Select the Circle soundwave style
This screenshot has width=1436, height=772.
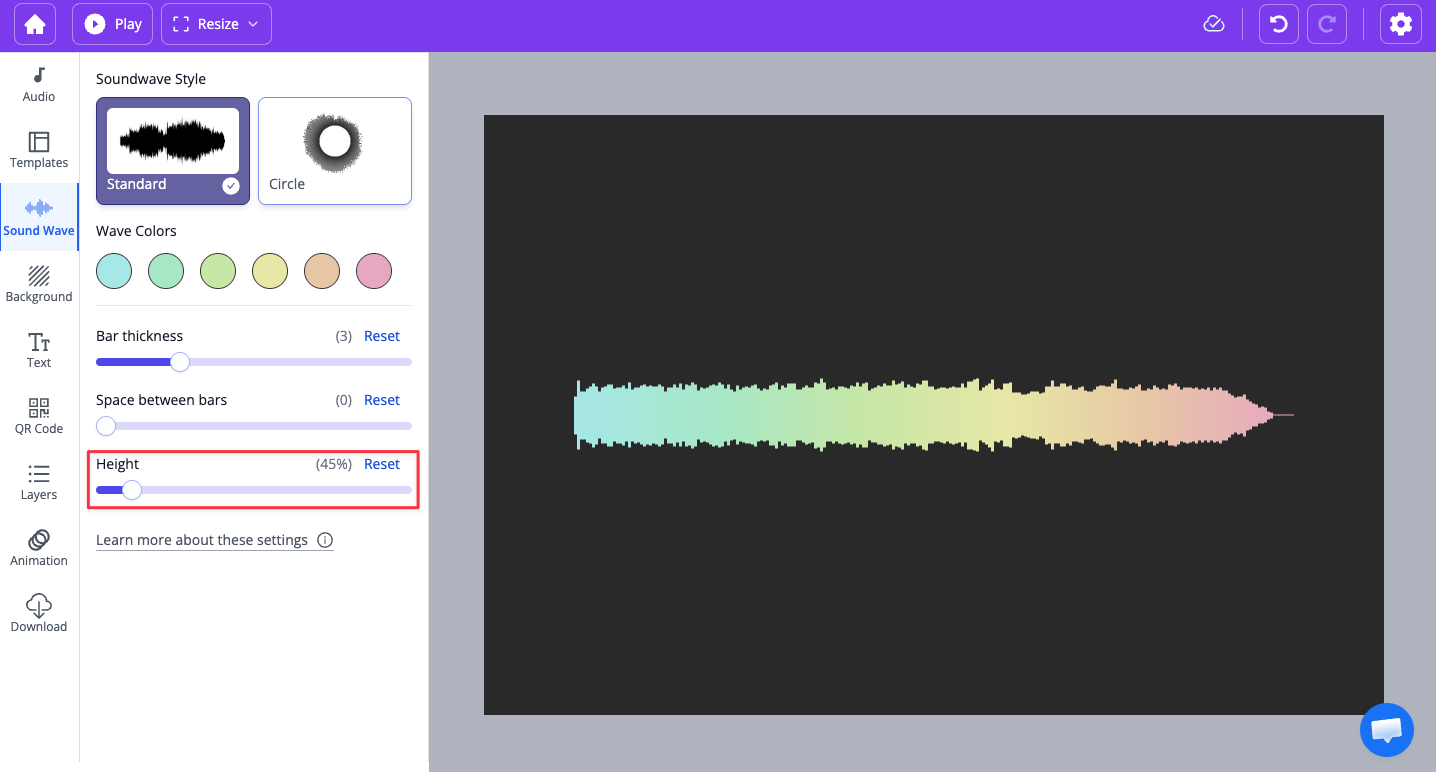pyautogui.click(x=335, y=150)
